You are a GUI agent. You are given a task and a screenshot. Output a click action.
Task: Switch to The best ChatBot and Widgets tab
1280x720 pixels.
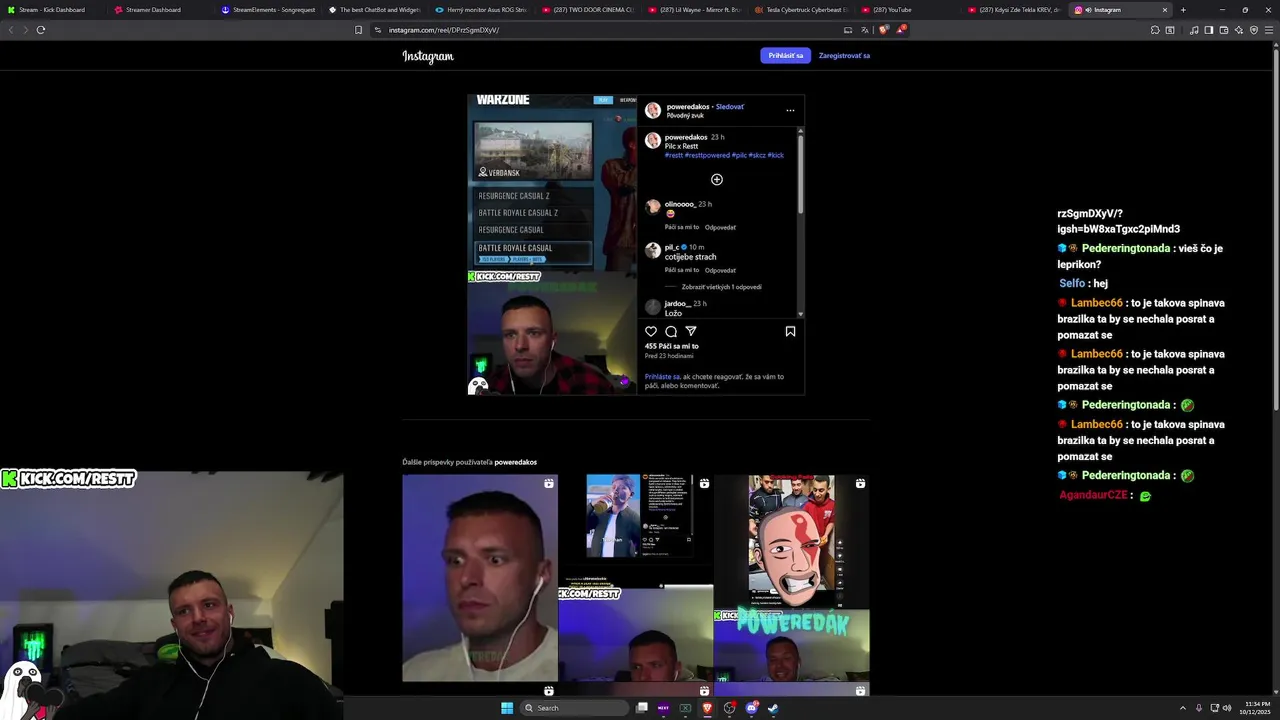click(375, 10)
